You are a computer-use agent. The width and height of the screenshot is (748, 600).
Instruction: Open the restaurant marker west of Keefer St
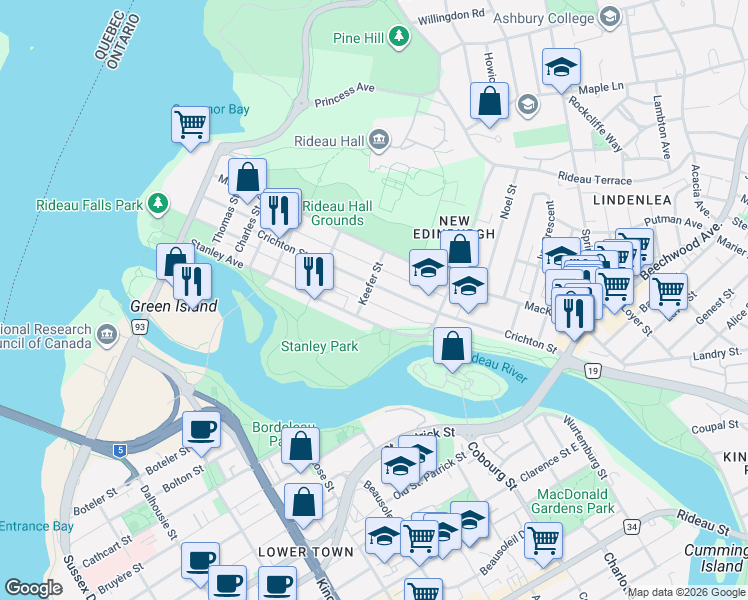[314, 274]
